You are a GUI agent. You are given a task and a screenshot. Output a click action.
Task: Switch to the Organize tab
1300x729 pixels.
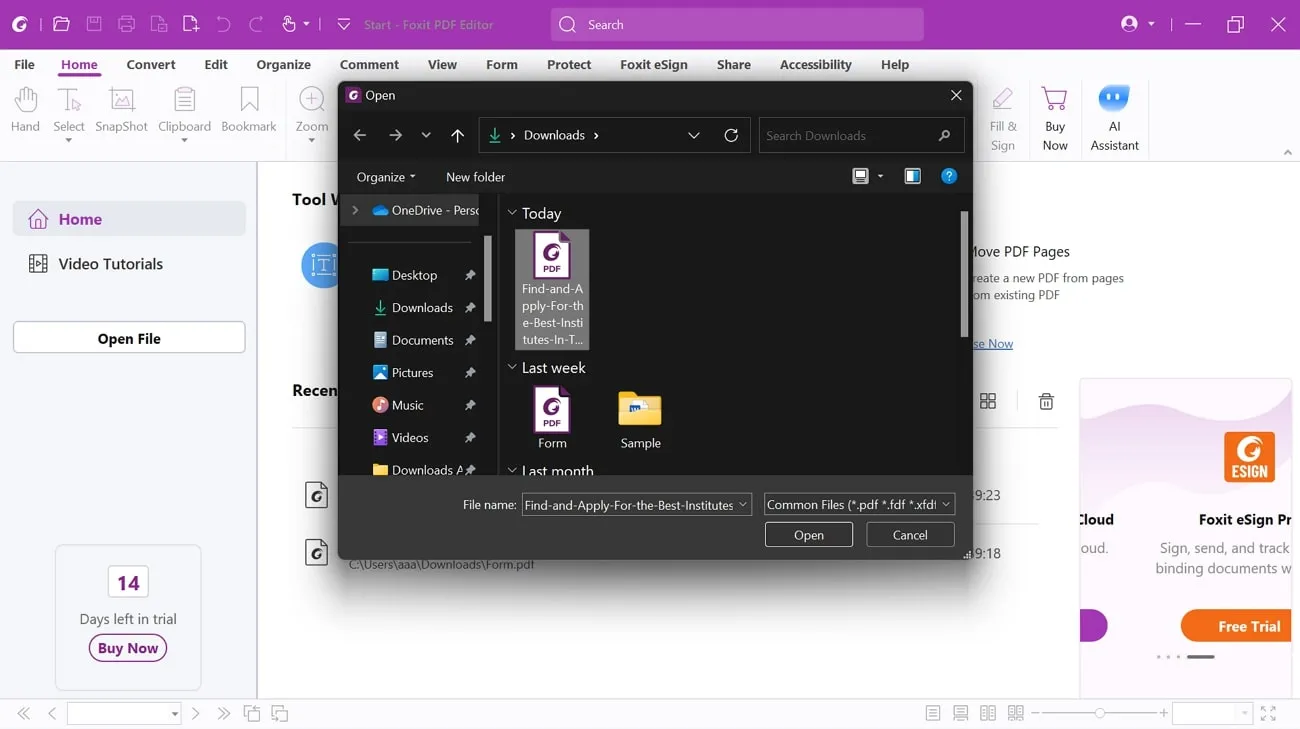pyautogui.click(x=284, y=64)
